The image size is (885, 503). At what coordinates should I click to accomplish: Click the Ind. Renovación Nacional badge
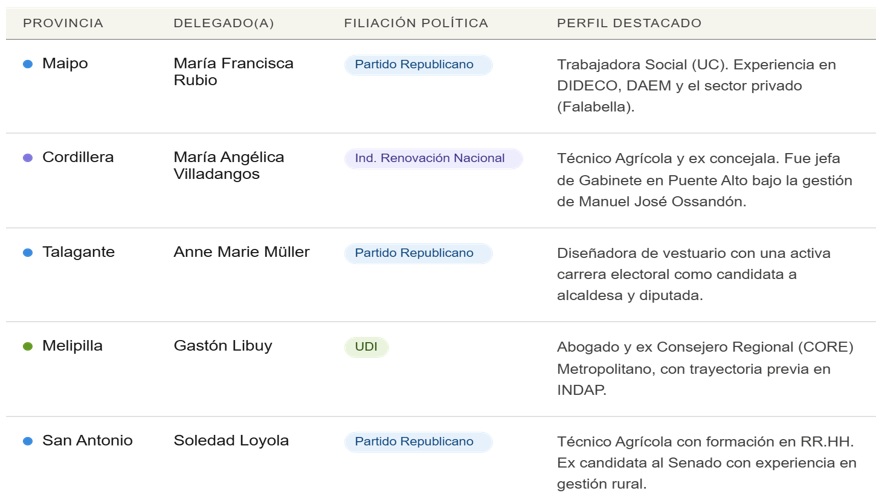point(430,159)
